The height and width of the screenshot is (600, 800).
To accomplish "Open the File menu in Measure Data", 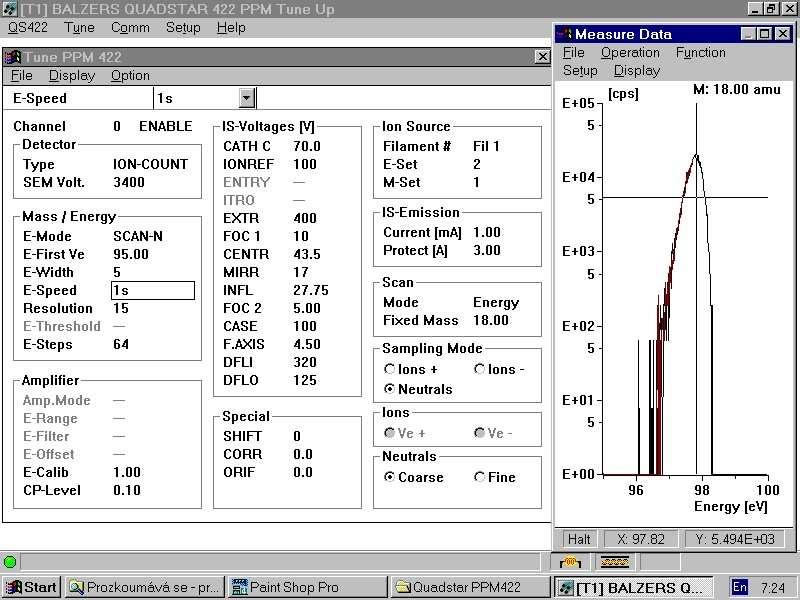I will pos(573,53).
